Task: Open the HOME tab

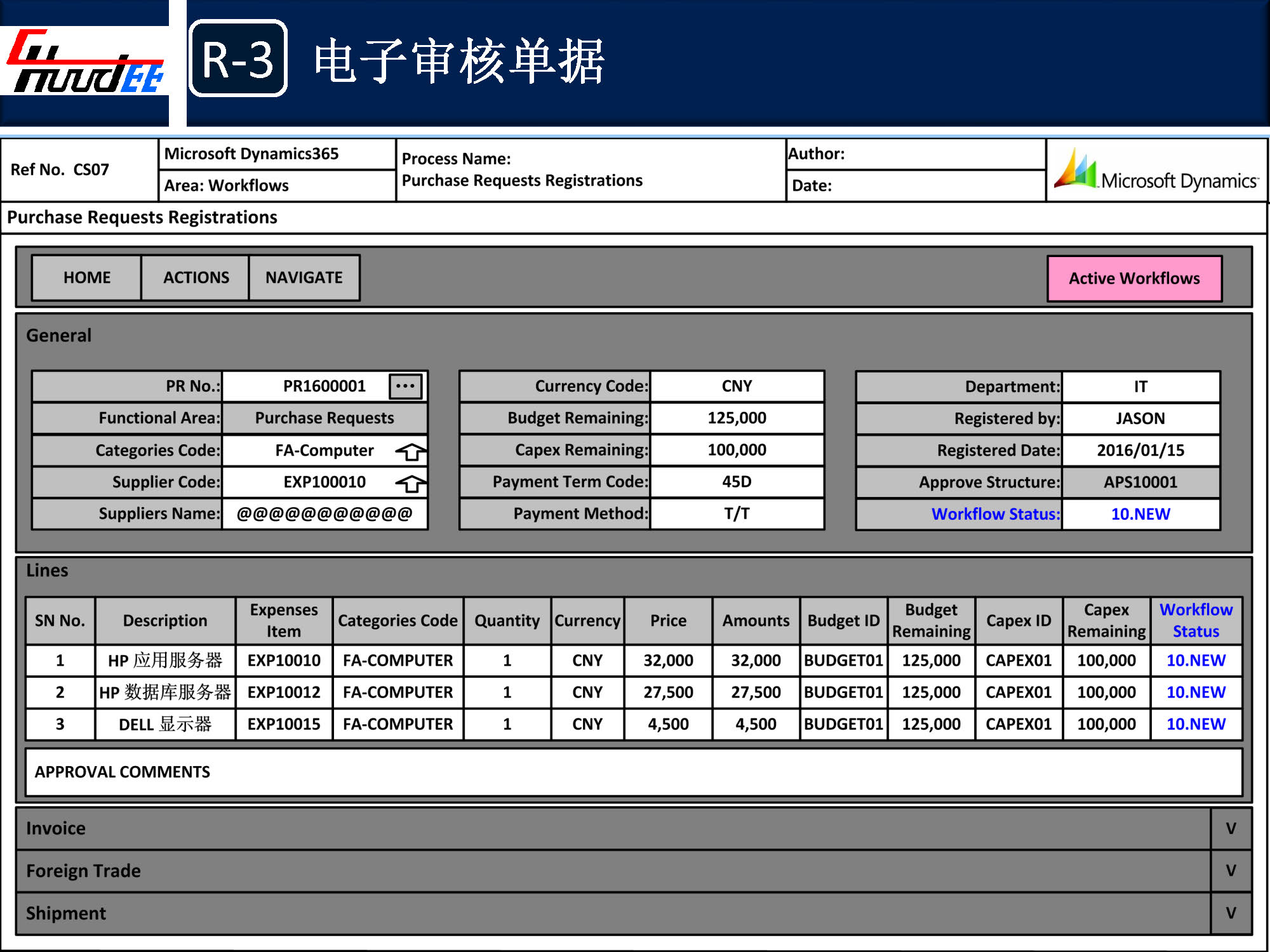Action: click(x=87, y=277)
